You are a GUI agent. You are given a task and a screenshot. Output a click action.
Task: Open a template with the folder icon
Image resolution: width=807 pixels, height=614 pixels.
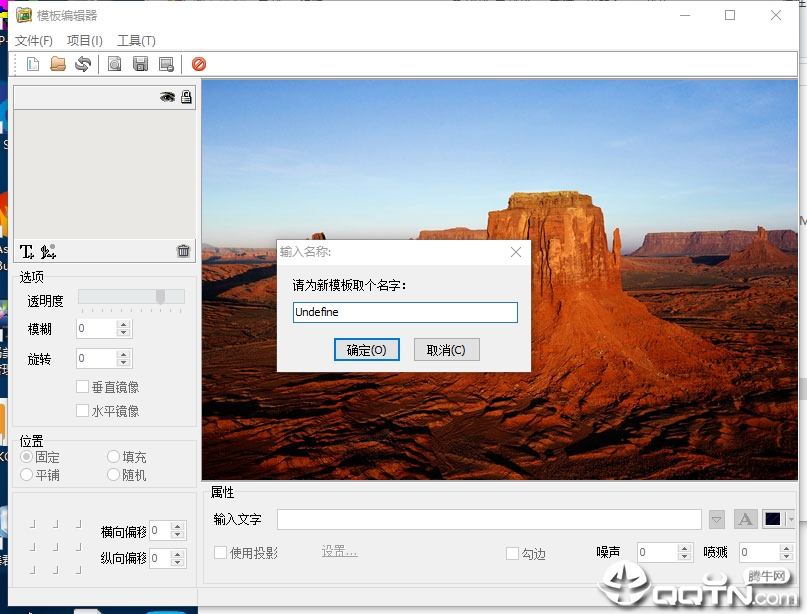click(x=58, y=64)
